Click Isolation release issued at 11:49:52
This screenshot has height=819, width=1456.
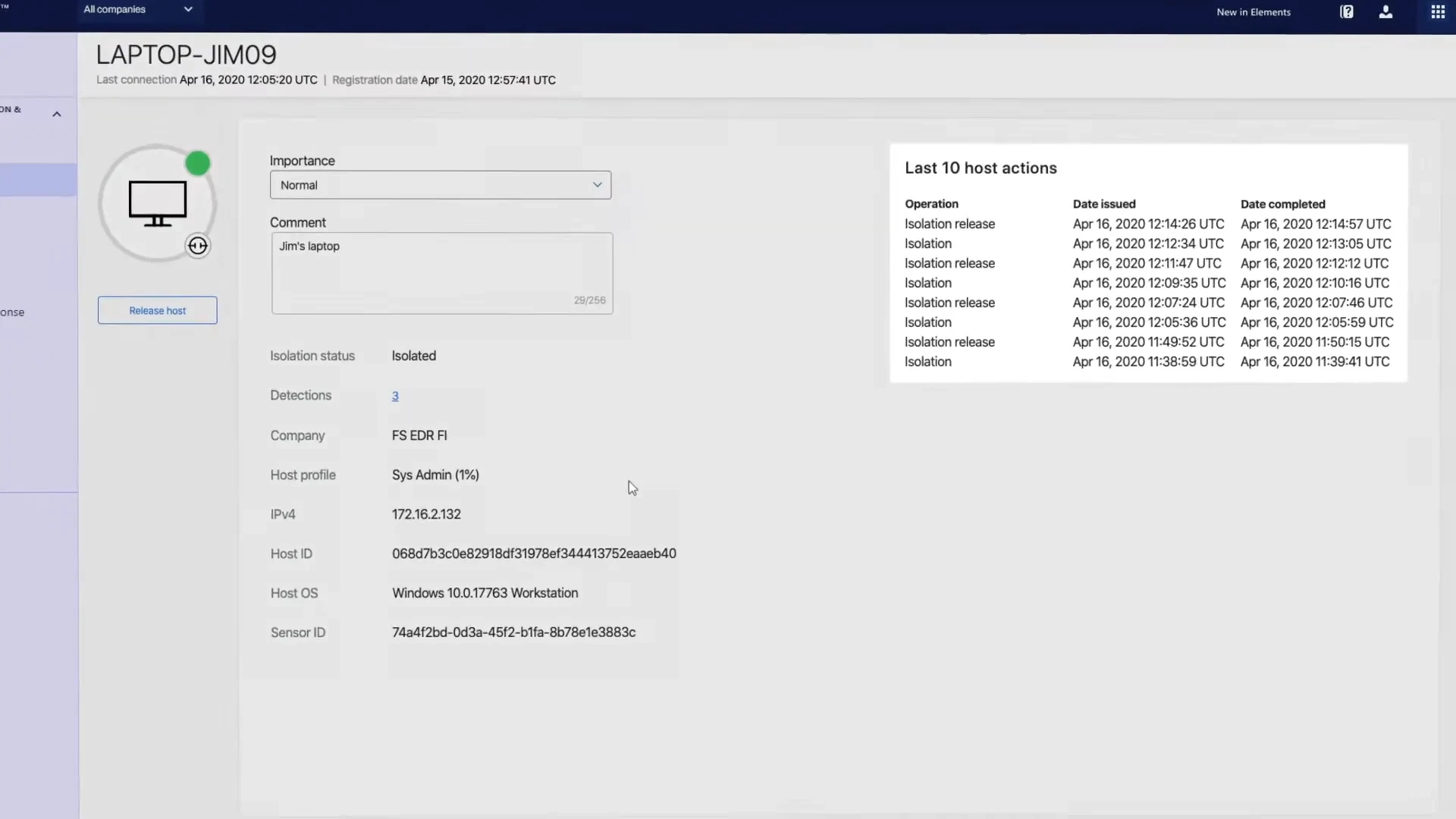pyautogui.click(x=1147, y=342)
